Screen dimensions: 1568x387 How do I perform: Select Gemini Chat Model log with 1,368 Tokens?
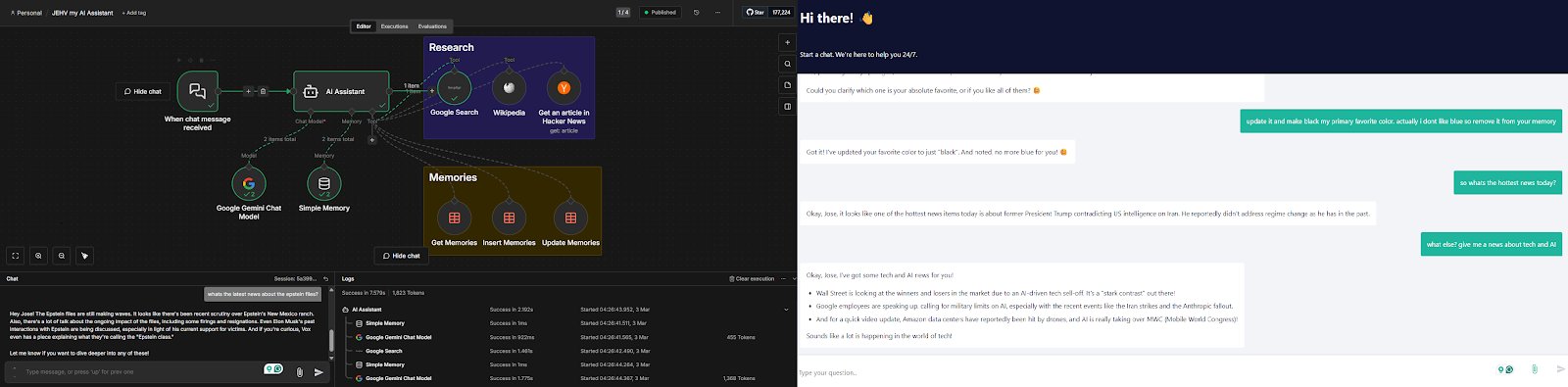[568, 378]
